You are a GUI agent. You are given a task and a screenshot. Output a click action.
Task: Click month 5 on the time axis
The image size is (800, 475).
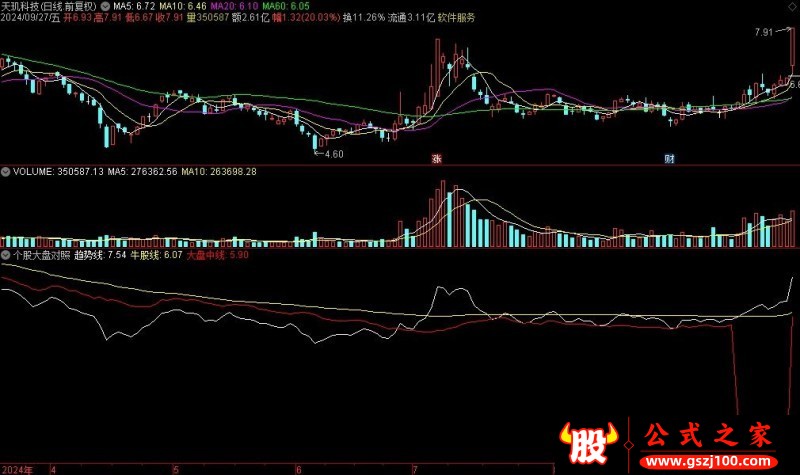pos(176,469)
